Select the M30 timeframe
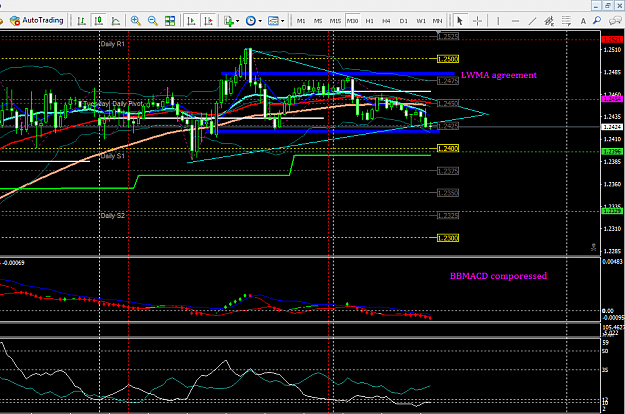 (x=352, y=21)
